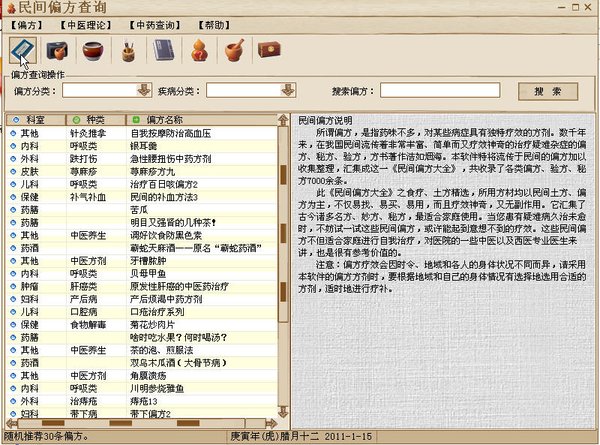600x445 pixels.
Task: Select the row 牙槽脓肿
Action: (x=142, y=261)
